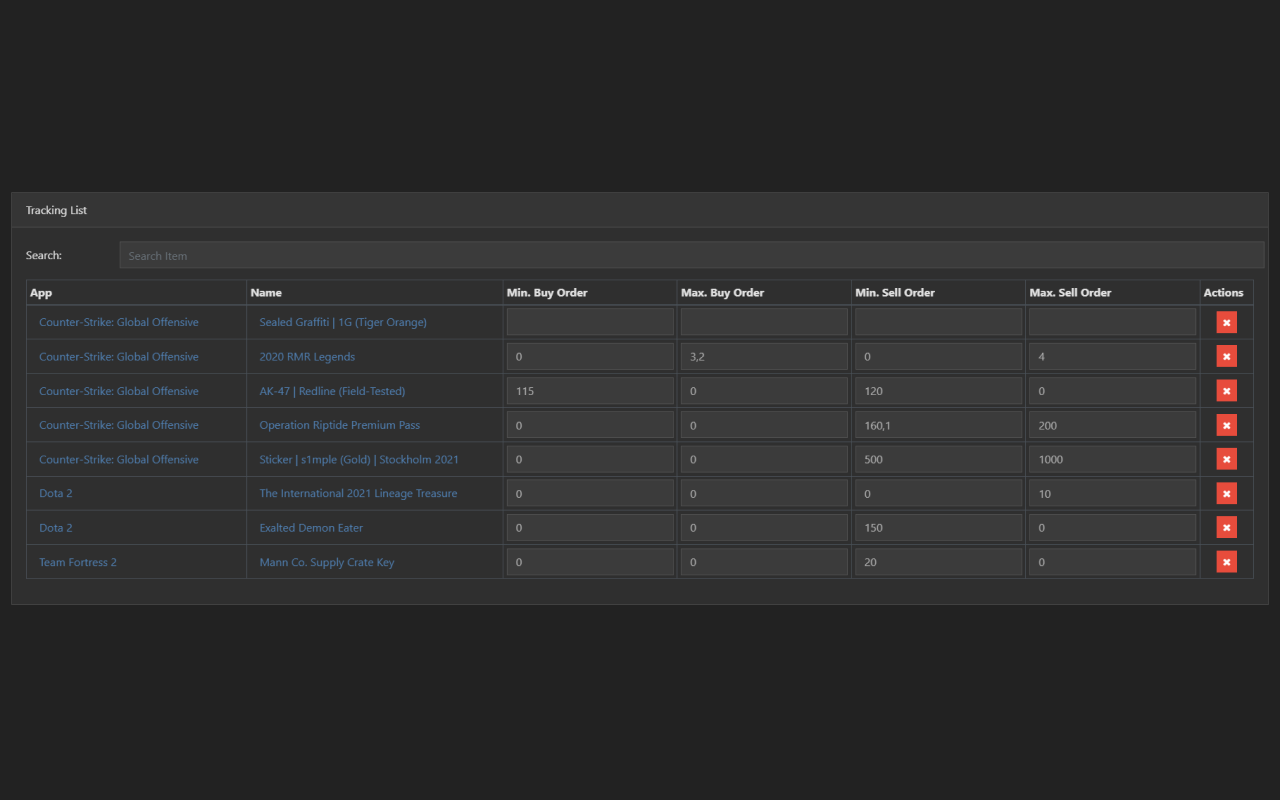
Task: Remove the Sealed Graffiti Tiger Orange row
Action: 1226,322
